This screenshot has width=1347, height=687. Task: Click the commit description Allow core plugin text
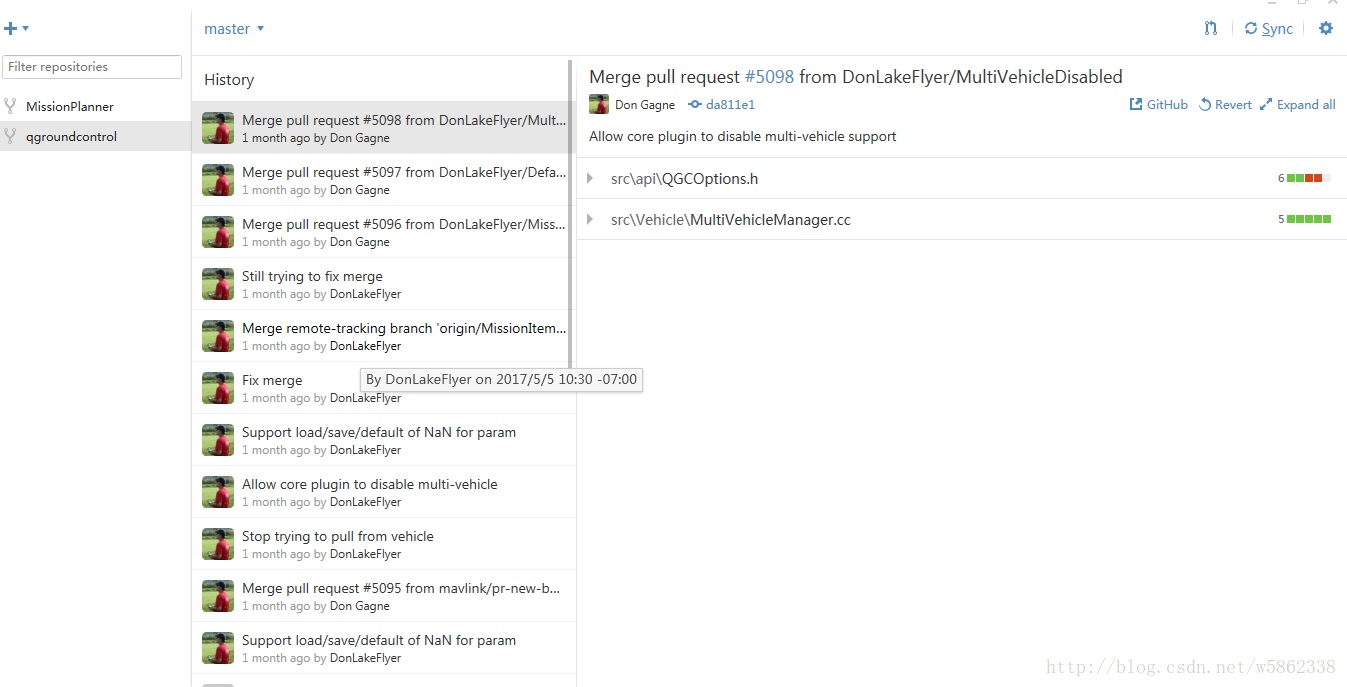click(x=743, y=137)
